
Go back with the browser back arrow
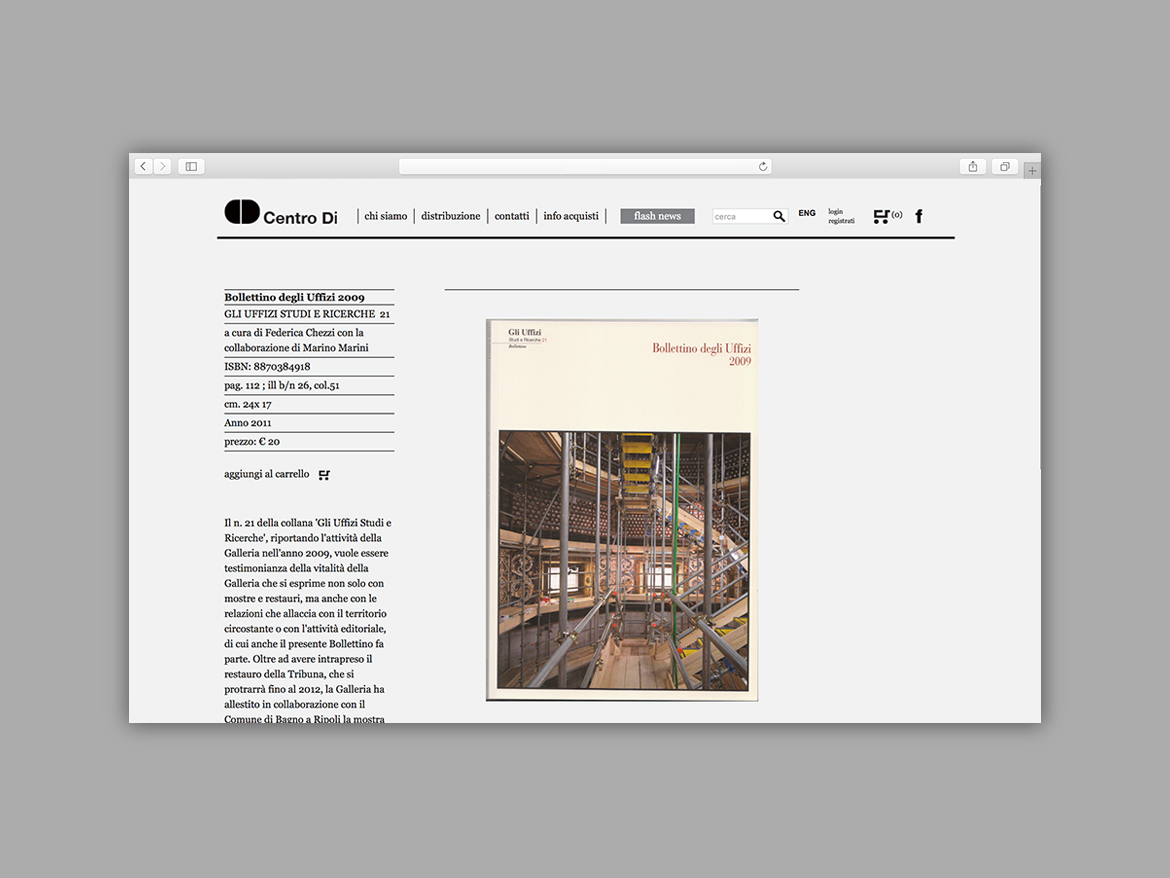point(143,166)
